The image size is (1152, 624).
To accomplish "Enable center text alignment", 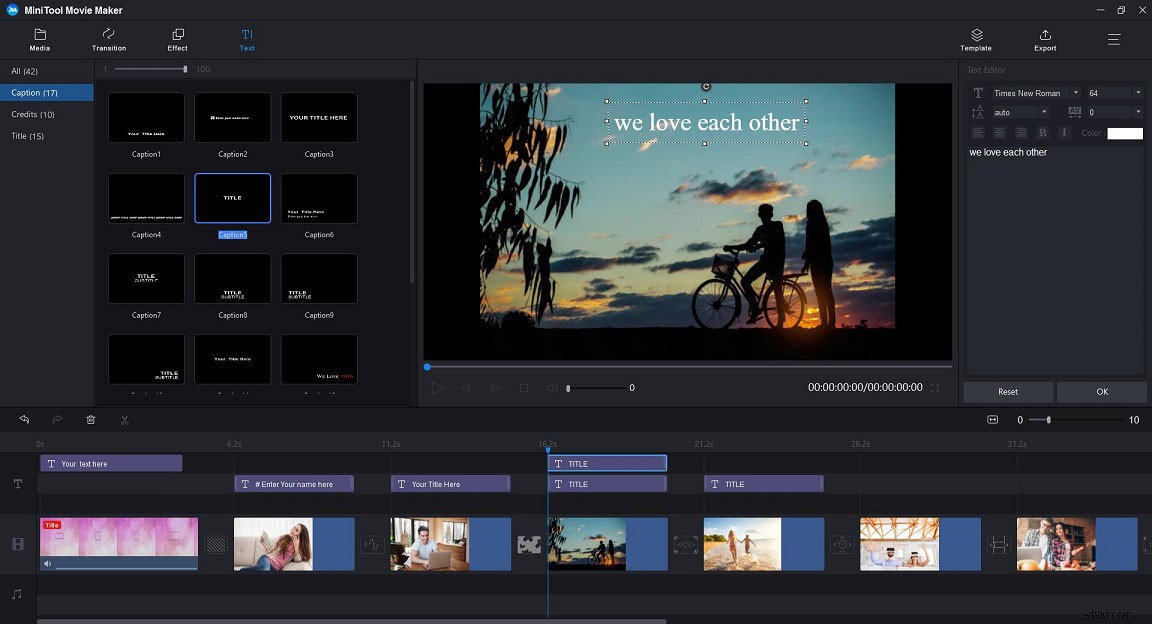I will (x=999, y=133).
